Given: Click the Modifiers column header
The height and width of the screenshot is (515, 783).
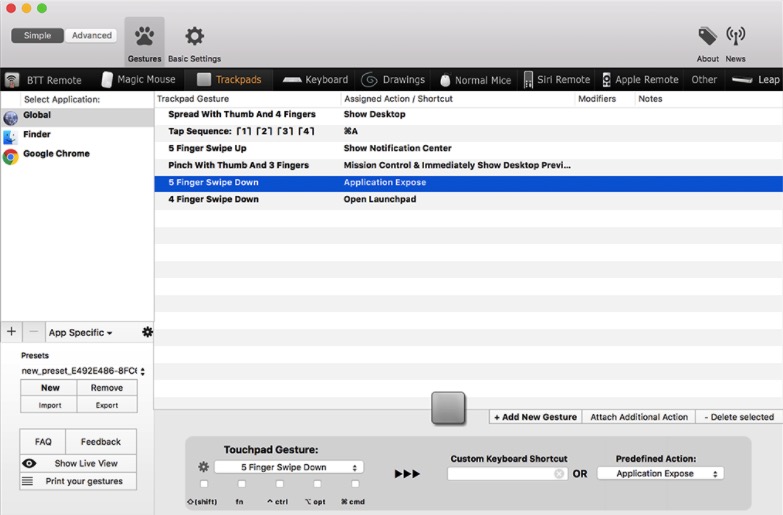Looking at the screenshot, I should click(605, 99).
